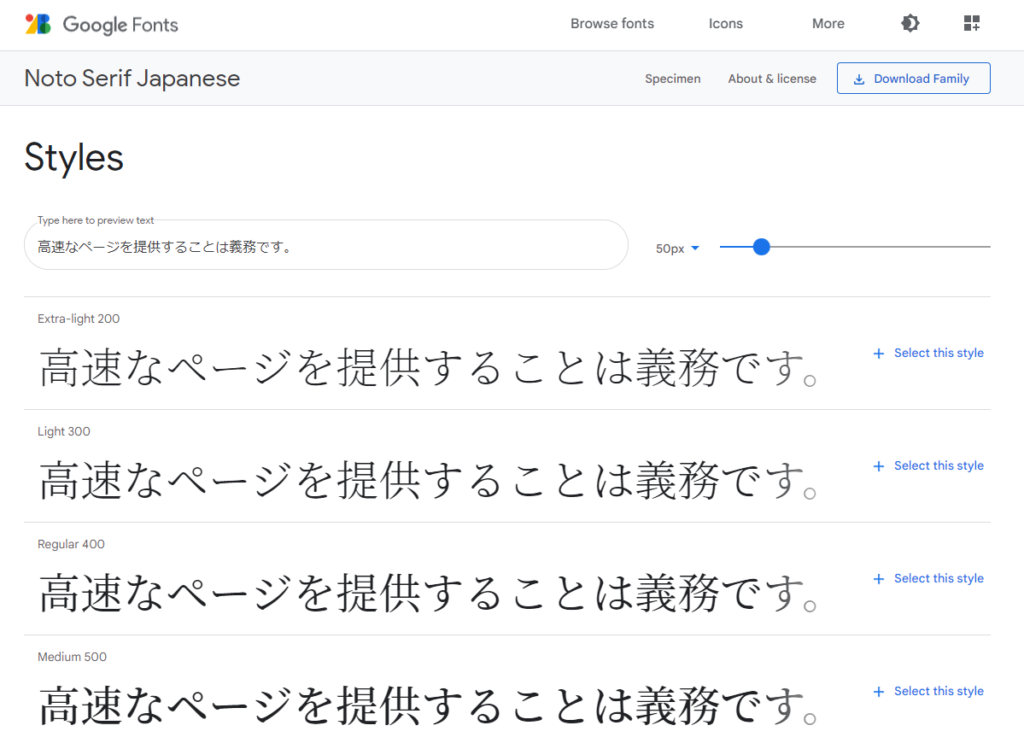1024x743 pixels.
Task: Click the Light 300 Japanese preview text
Action: click(x=428, y=481)
